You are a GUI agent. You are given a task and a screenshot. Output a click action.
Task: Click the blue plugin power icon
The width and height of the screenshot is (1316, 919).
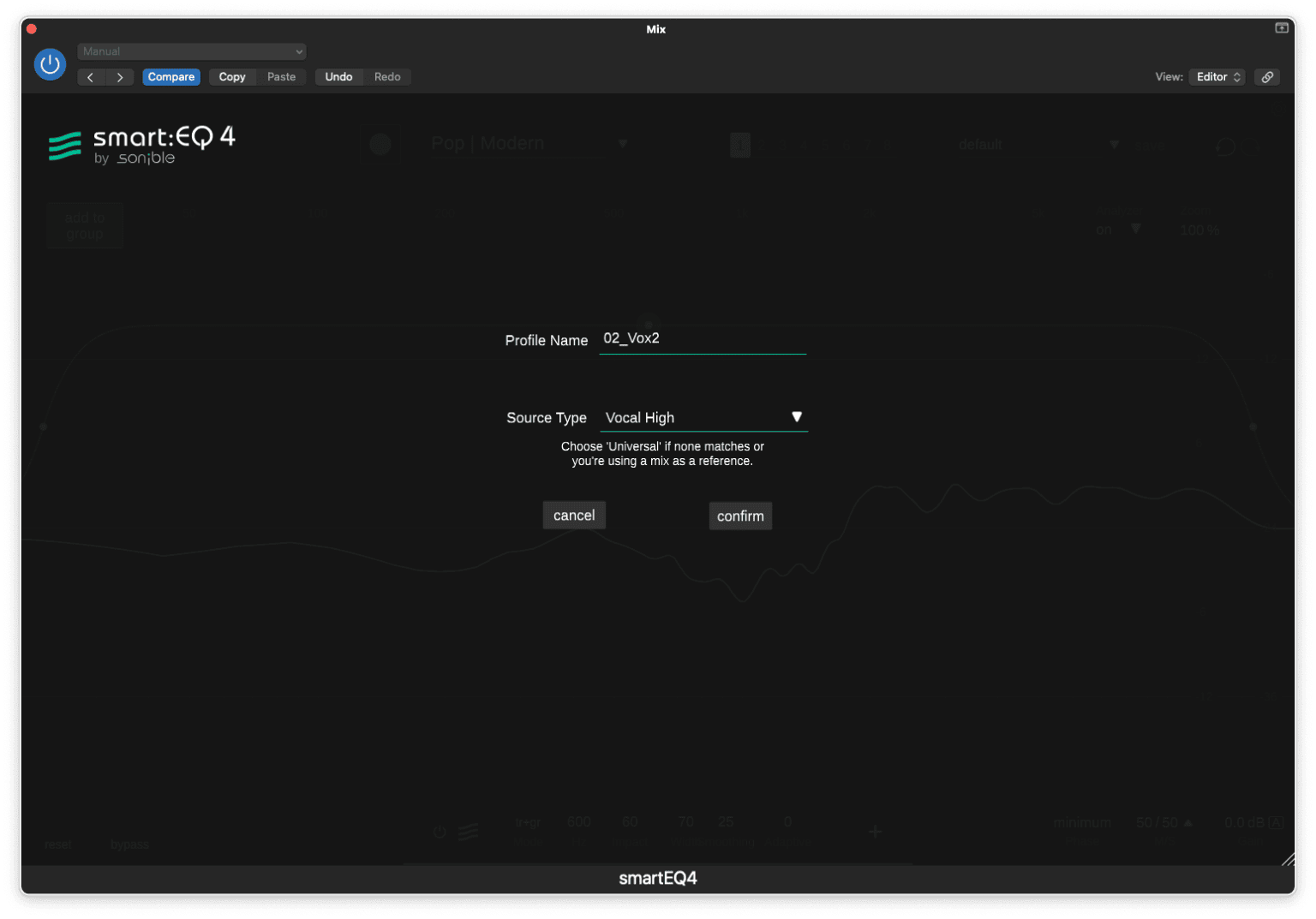pyautogui.click(x=49, y=64)
